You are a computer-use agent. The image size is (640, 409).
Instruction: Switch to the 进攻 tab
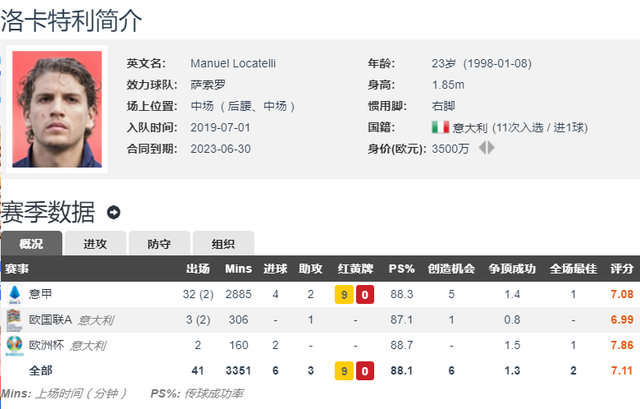point(96,243)
